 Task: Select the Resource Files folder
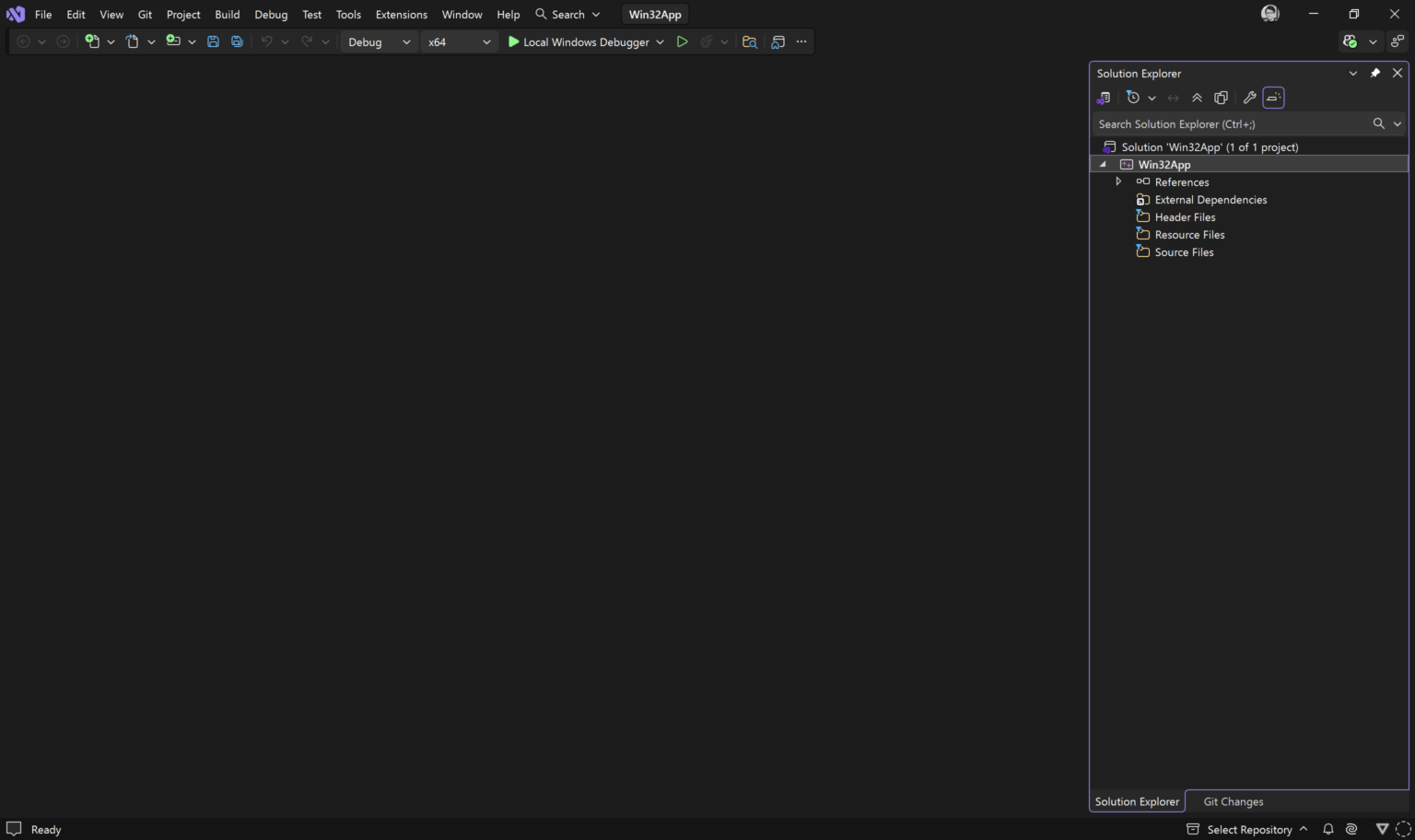tap(1180, 234)
